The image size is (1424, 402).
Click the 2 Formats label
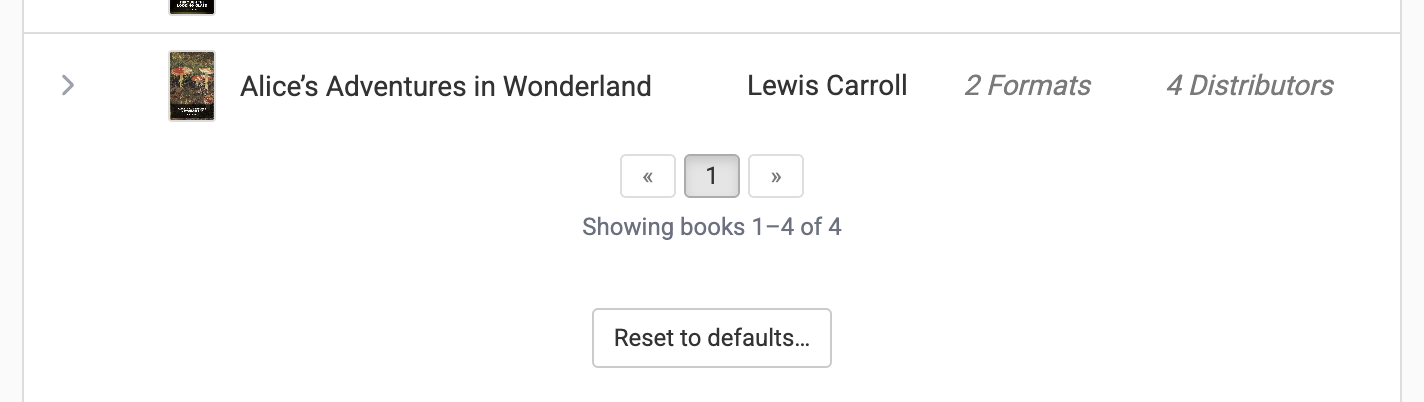[x=1027, y=86]
